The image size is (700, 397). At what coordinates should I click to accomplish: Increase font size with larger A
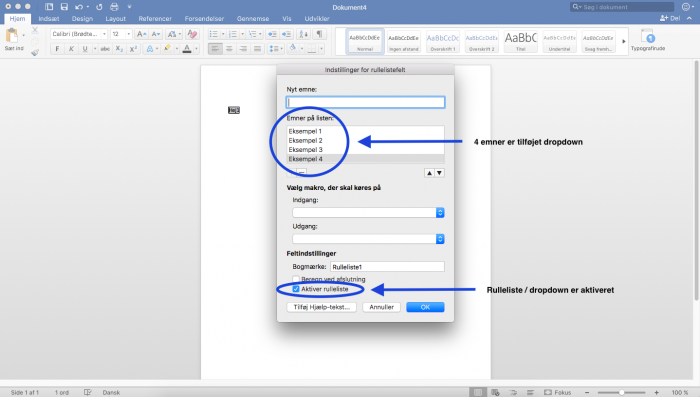click(141, 34)
